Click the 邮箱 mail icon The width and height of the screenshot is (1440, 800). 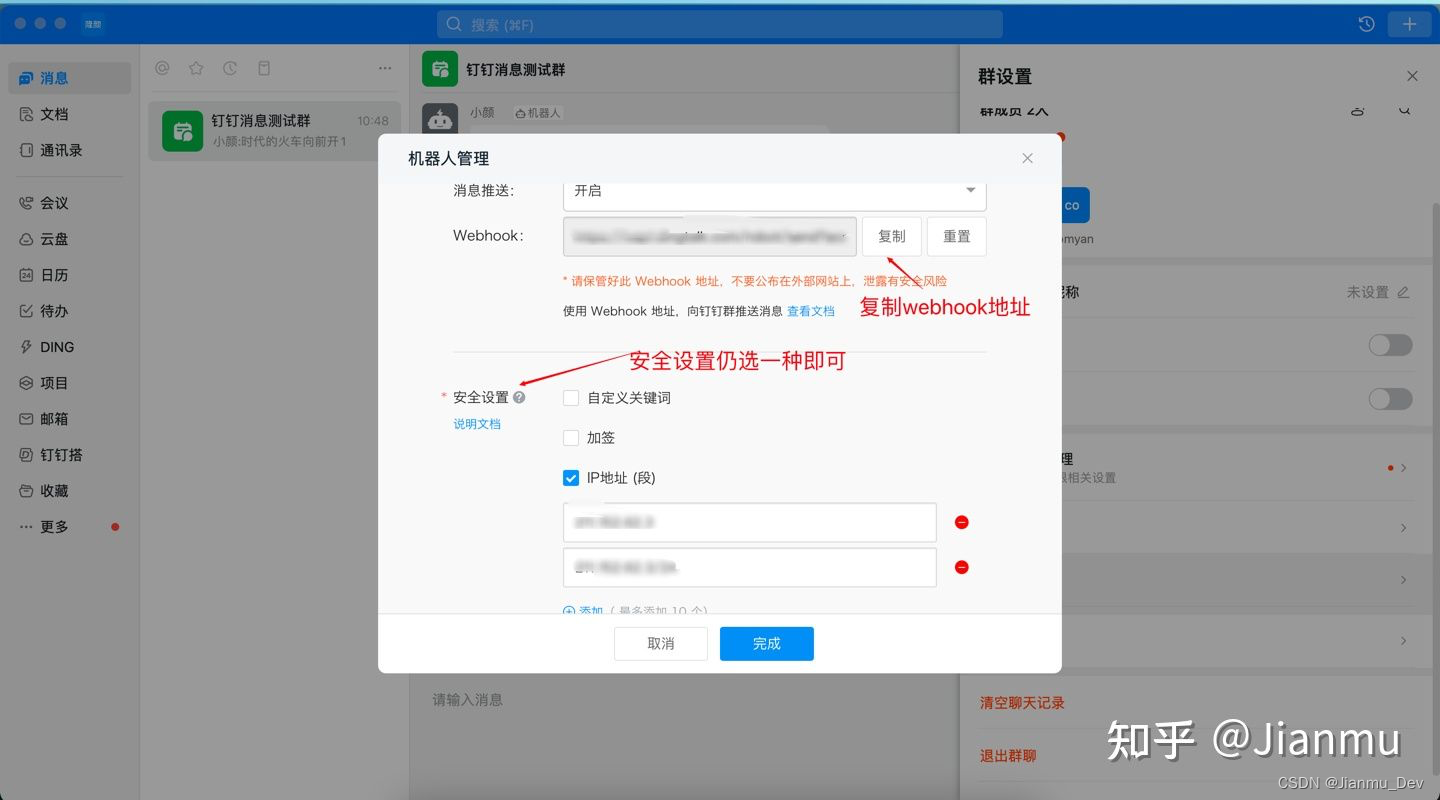pyautogui.click(x=26, y=419)
